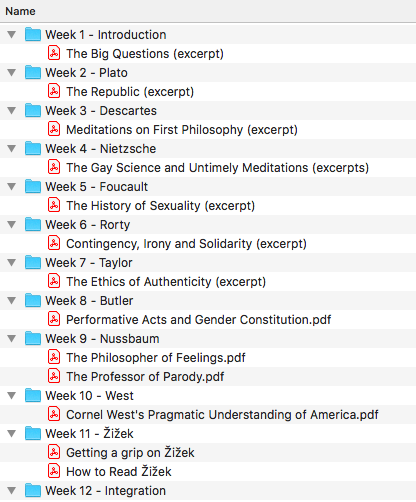Image resolution: width=416 pixels, height=502 pixels.
Task: Click the Week 12 - Integration folder icon
Action: [x=33, y=490]
